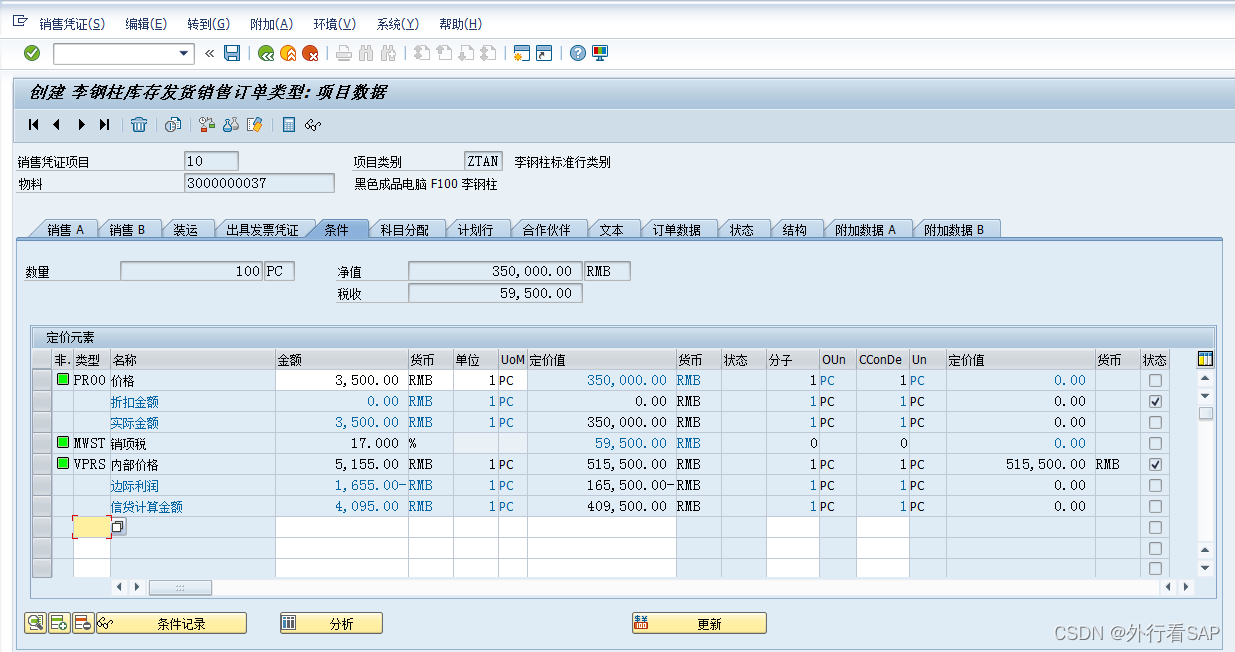This screenshot has height=652, width=1235.
Task: Click the 59,500.00 value in MWST row
Action: (630, 444)
